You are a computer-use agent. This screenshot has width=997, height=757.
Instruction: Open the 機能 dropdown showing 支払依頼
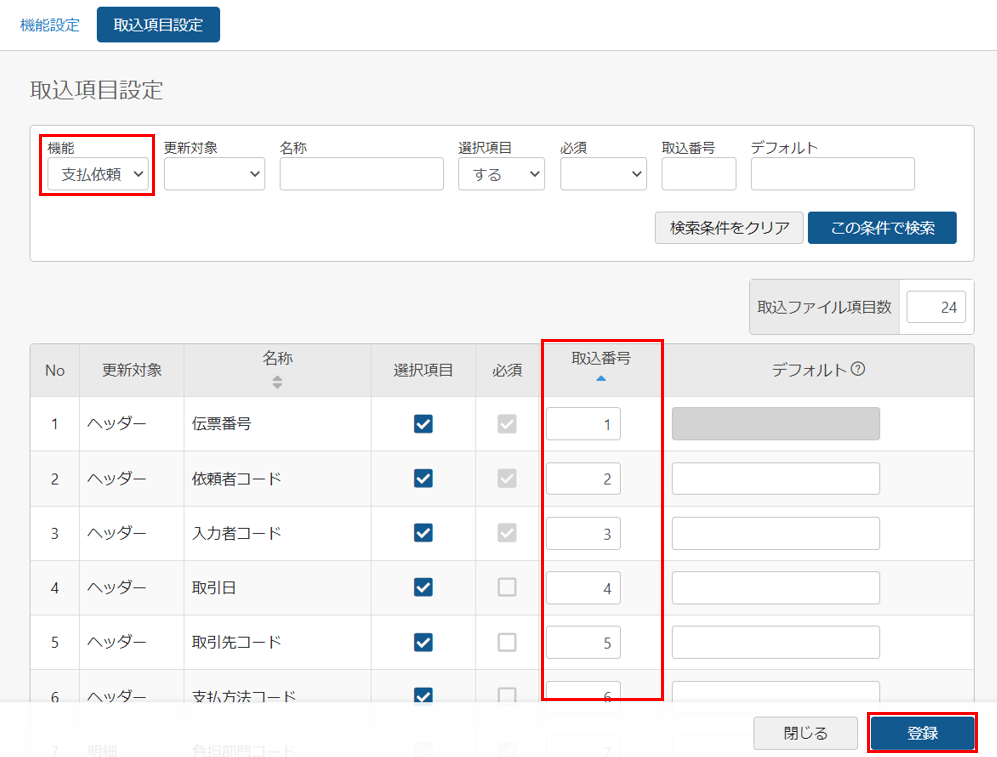[x=98, y=174]
